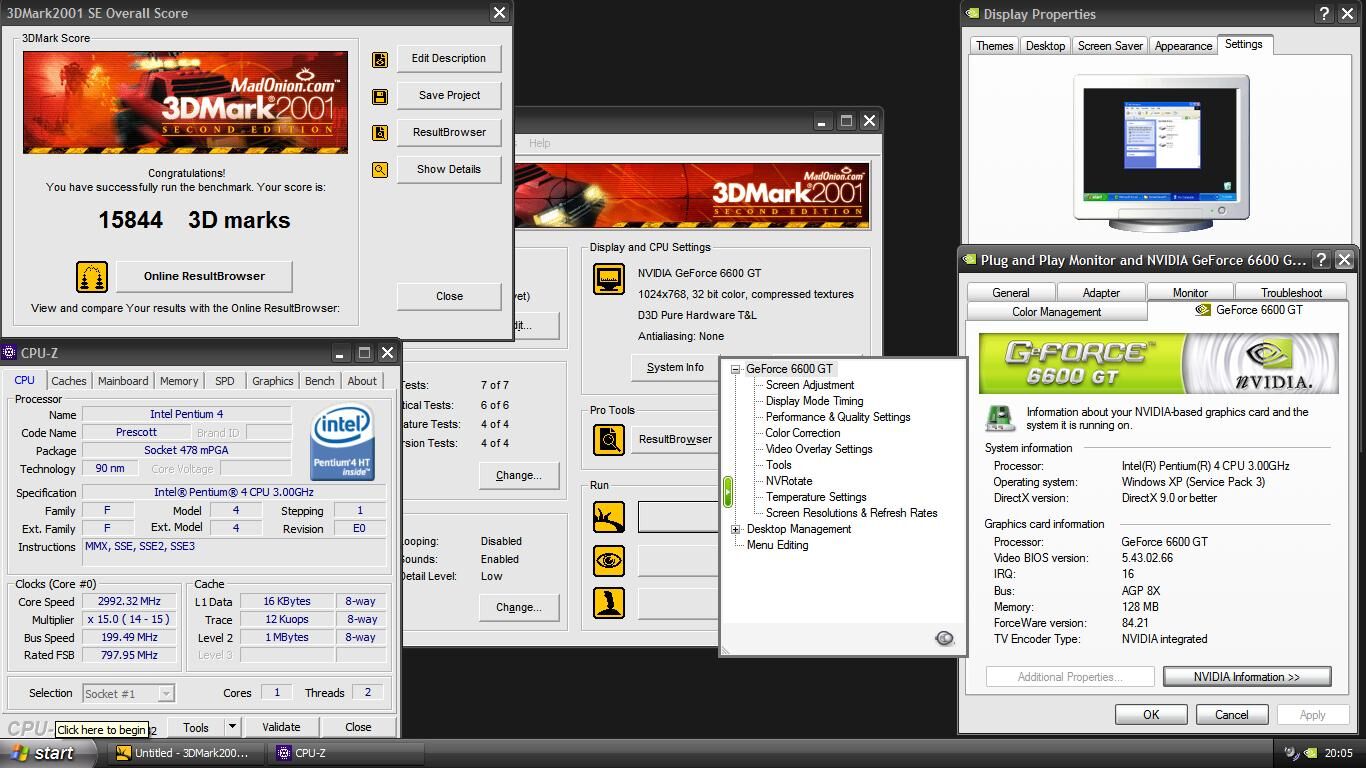The height and width of the screenshot is (768, 1366).
Task: Click the eye icon under Run
Action: [609, 561]
